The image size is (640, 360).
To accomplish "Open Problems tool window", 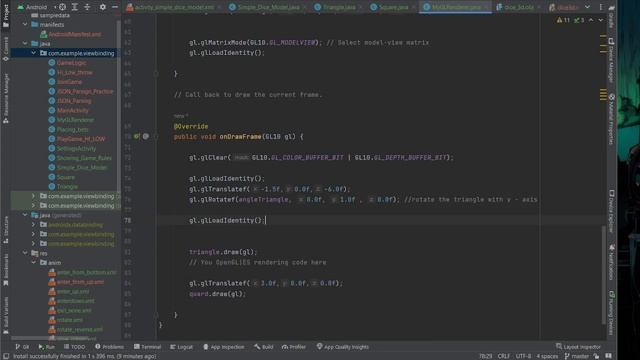I will pyautogui.click(x=109, y=347).
